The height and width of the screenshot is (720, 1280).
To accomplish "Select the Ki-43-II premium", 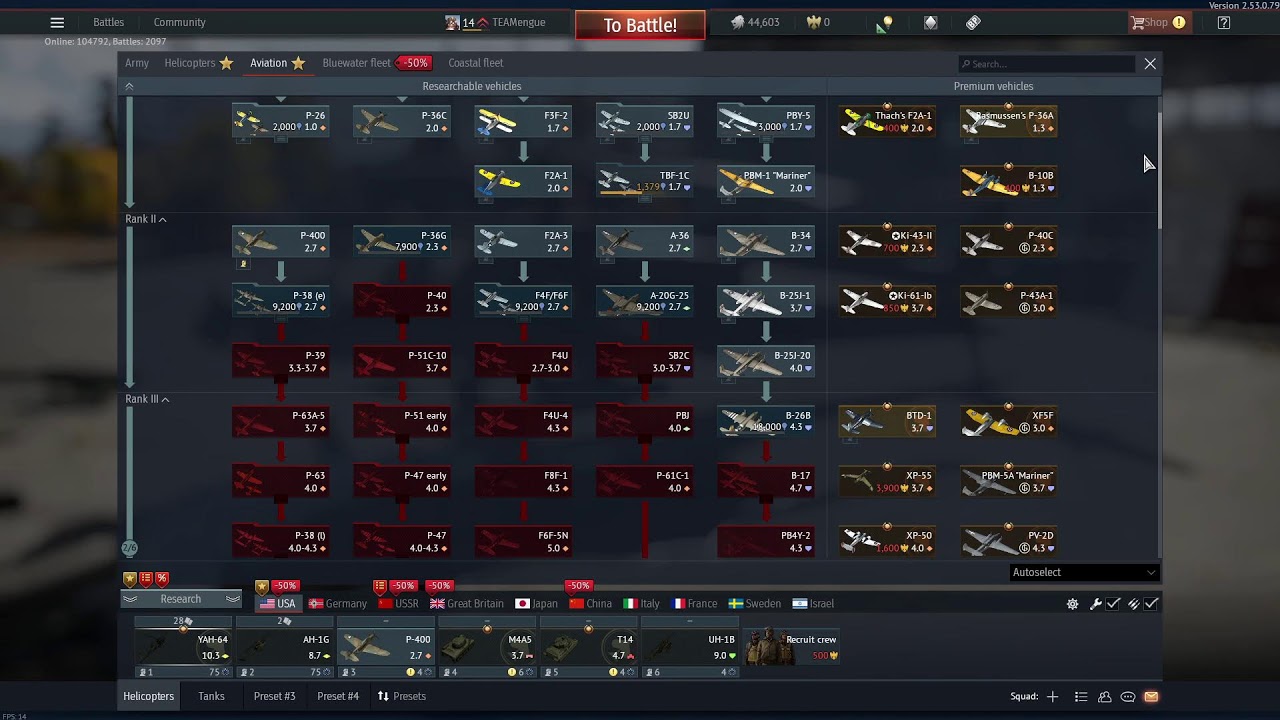I will (x=887, y=241).
